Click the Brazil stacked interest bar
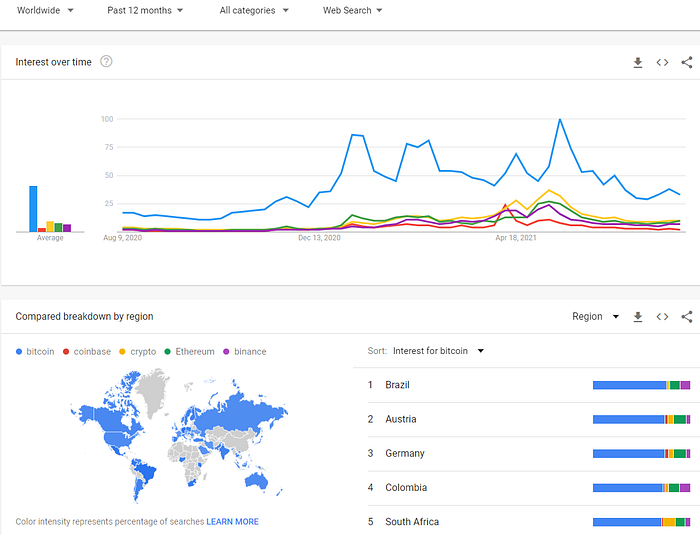The height and width of the screenshot is (535, 700). [642, 385]
